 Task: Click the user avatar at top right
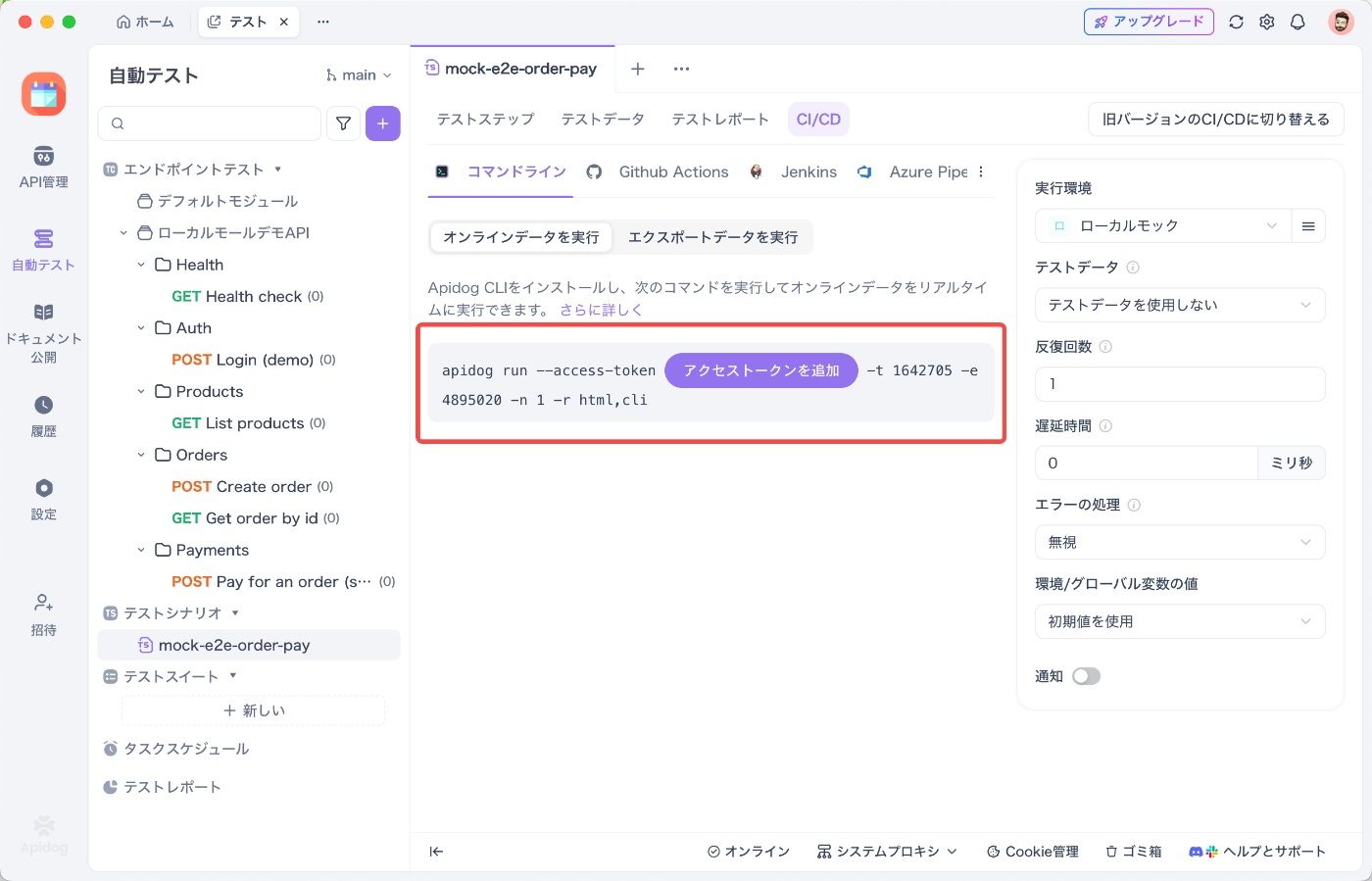1341,22
